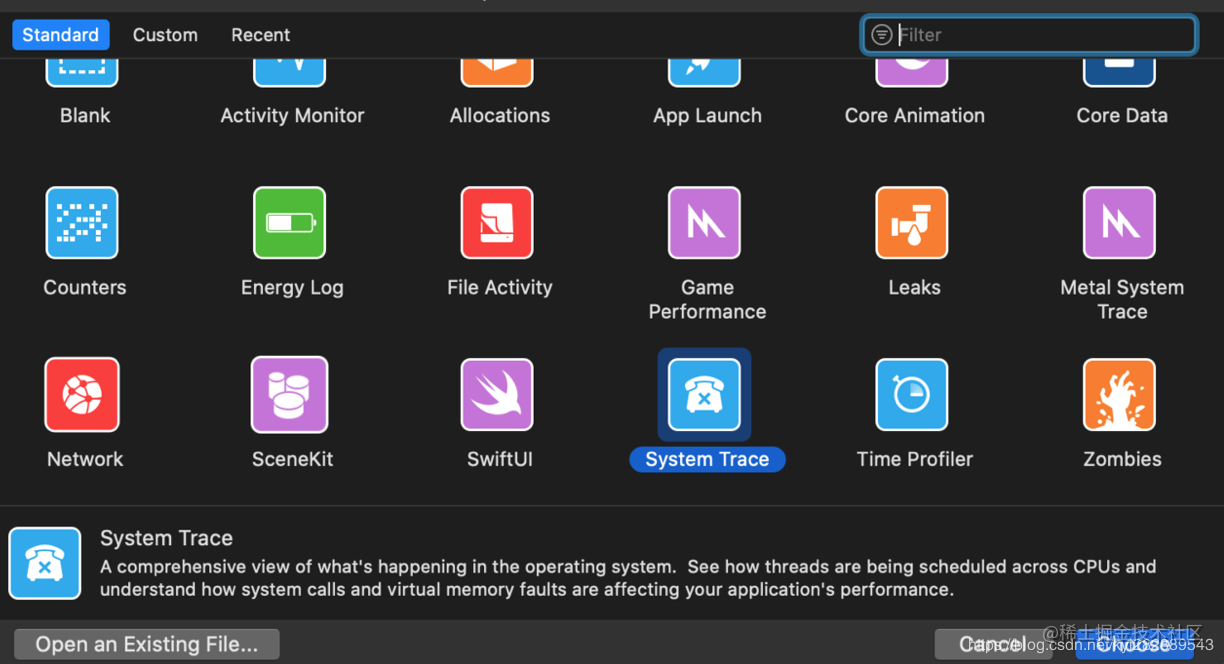Choose the Network template icon
The image size is (1224, 664).
(x=82, y=395)
